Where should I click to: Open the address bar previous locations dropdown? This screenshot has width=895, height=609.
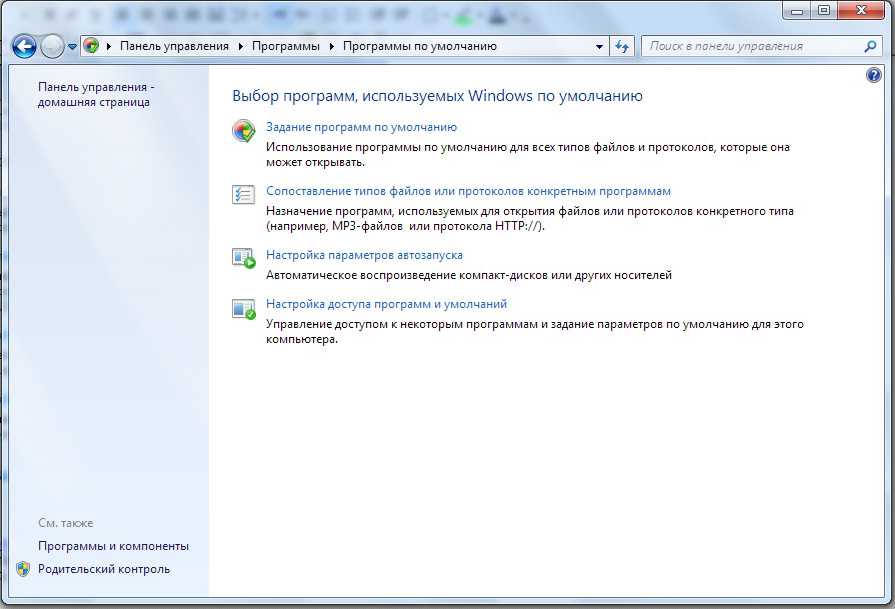tap(599, 46)
